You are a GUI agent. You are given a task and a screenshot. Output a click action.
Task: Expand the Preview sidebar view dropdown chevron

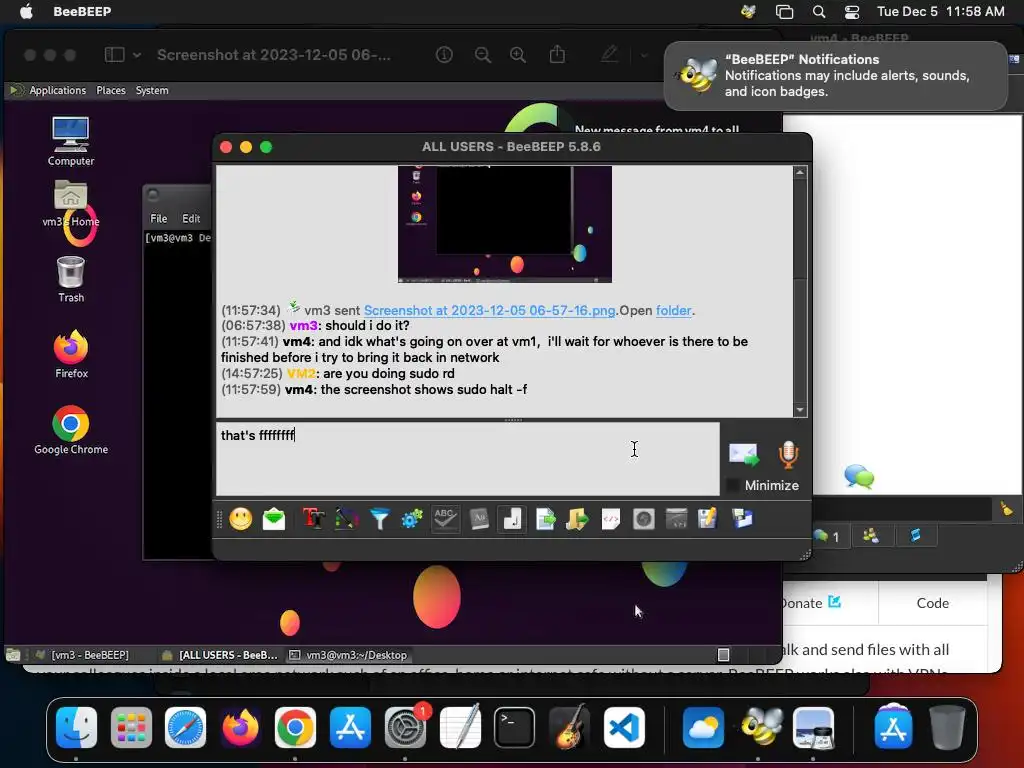tap(137, 55)
